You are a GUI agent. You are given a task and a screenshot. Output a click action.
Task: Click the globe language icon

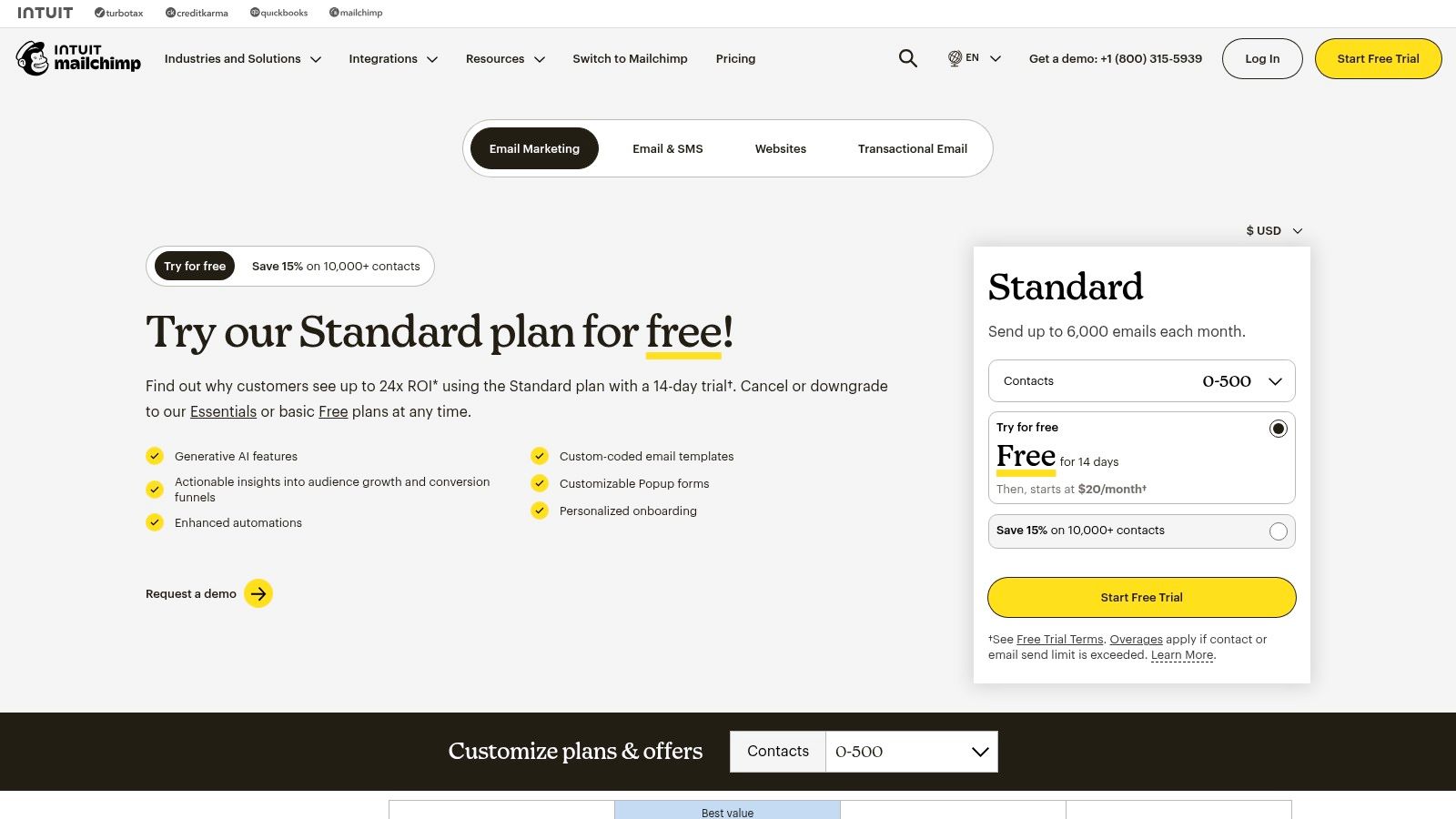pos(954,58)
